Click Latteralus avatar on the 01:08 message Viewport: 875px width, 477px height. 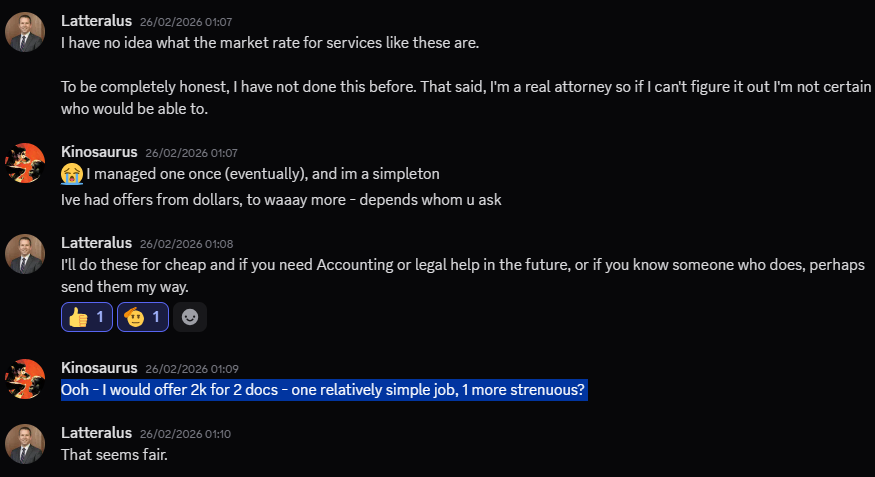(x=25, y=254)
